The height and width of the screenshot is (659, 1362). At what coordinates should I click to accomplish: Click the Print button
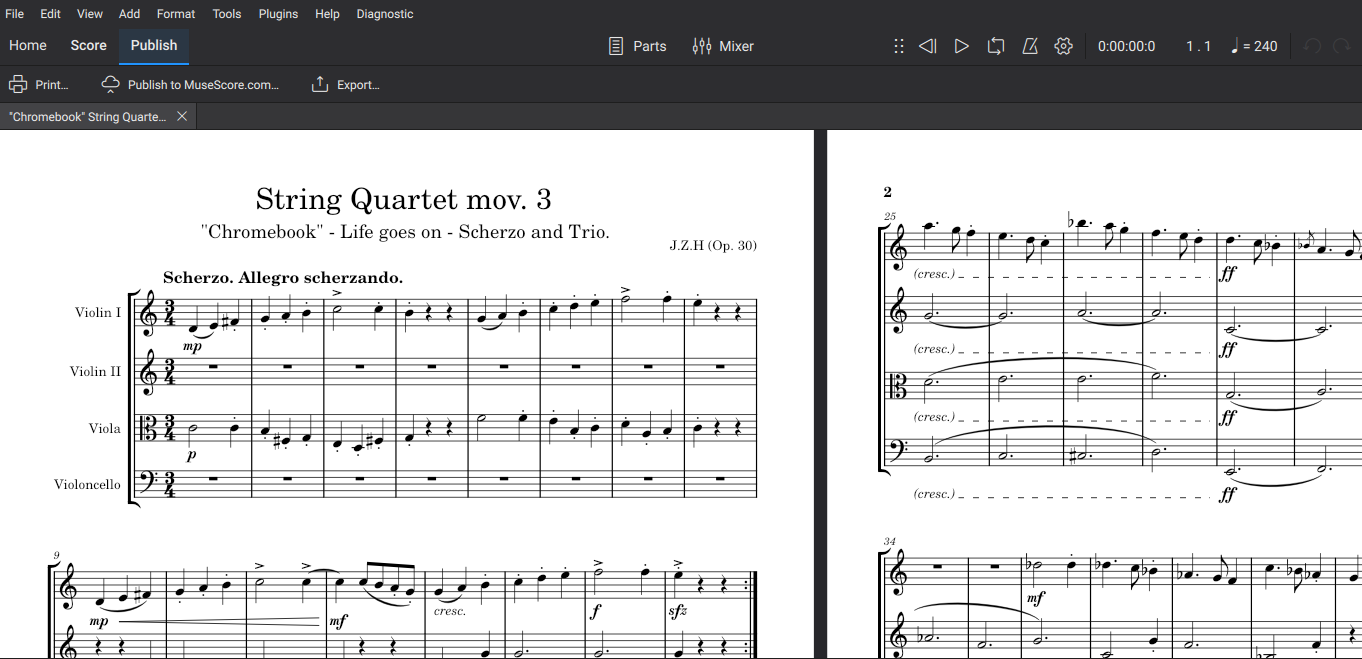(x=39, y=85)
